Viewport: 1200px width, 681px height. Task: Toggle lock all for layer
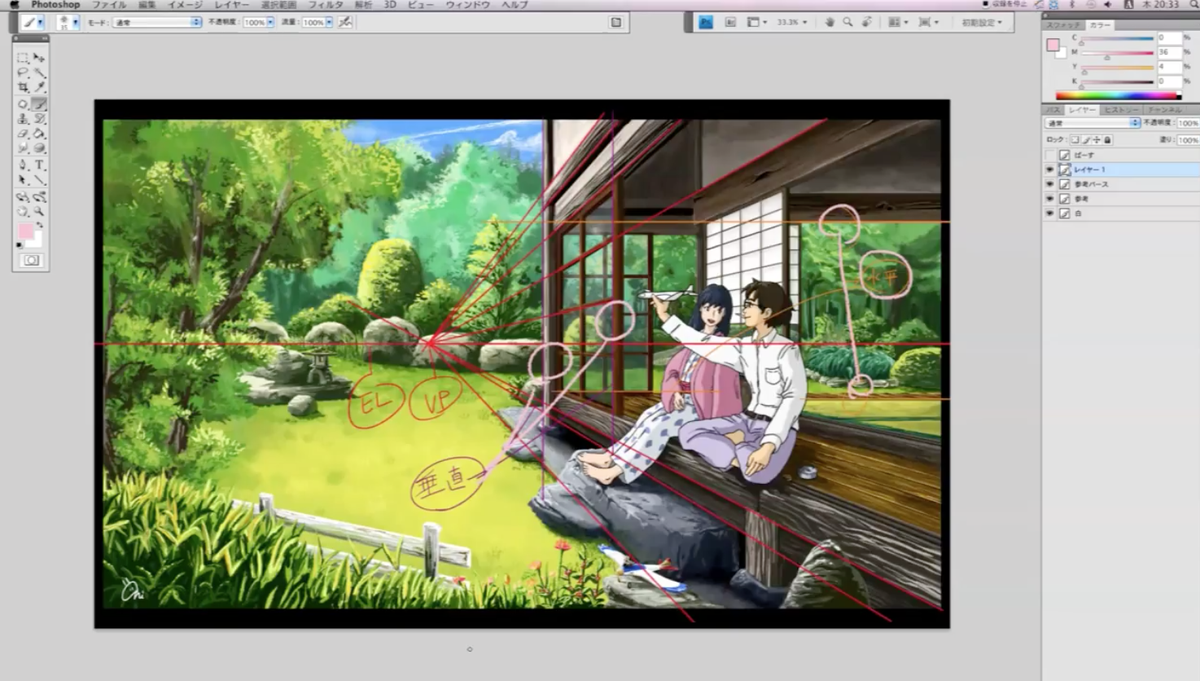(x=1107, y=140)
